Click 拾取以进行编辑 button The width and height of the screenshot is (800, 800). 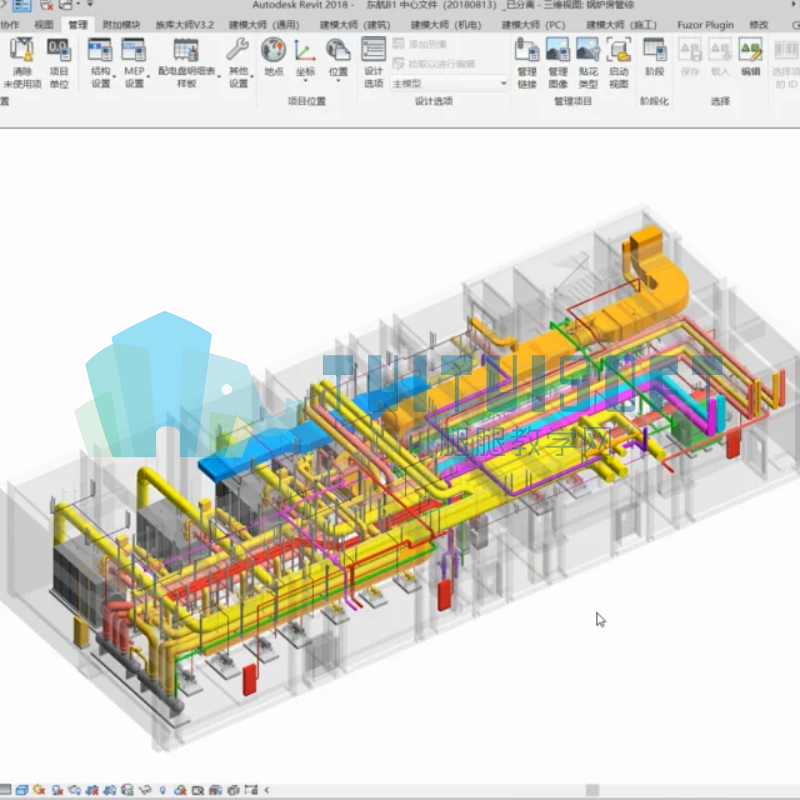(x=434, y=64)
